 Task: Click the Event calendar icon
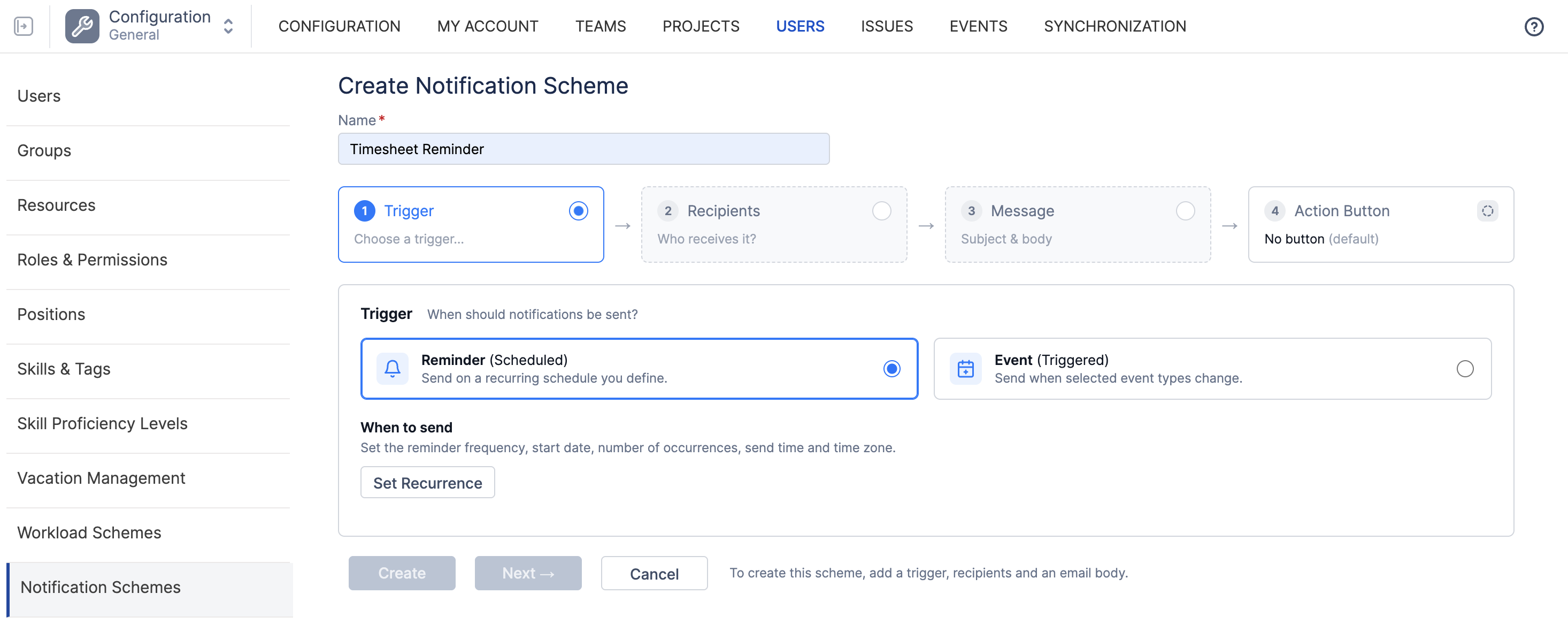(x=965, y=369)
